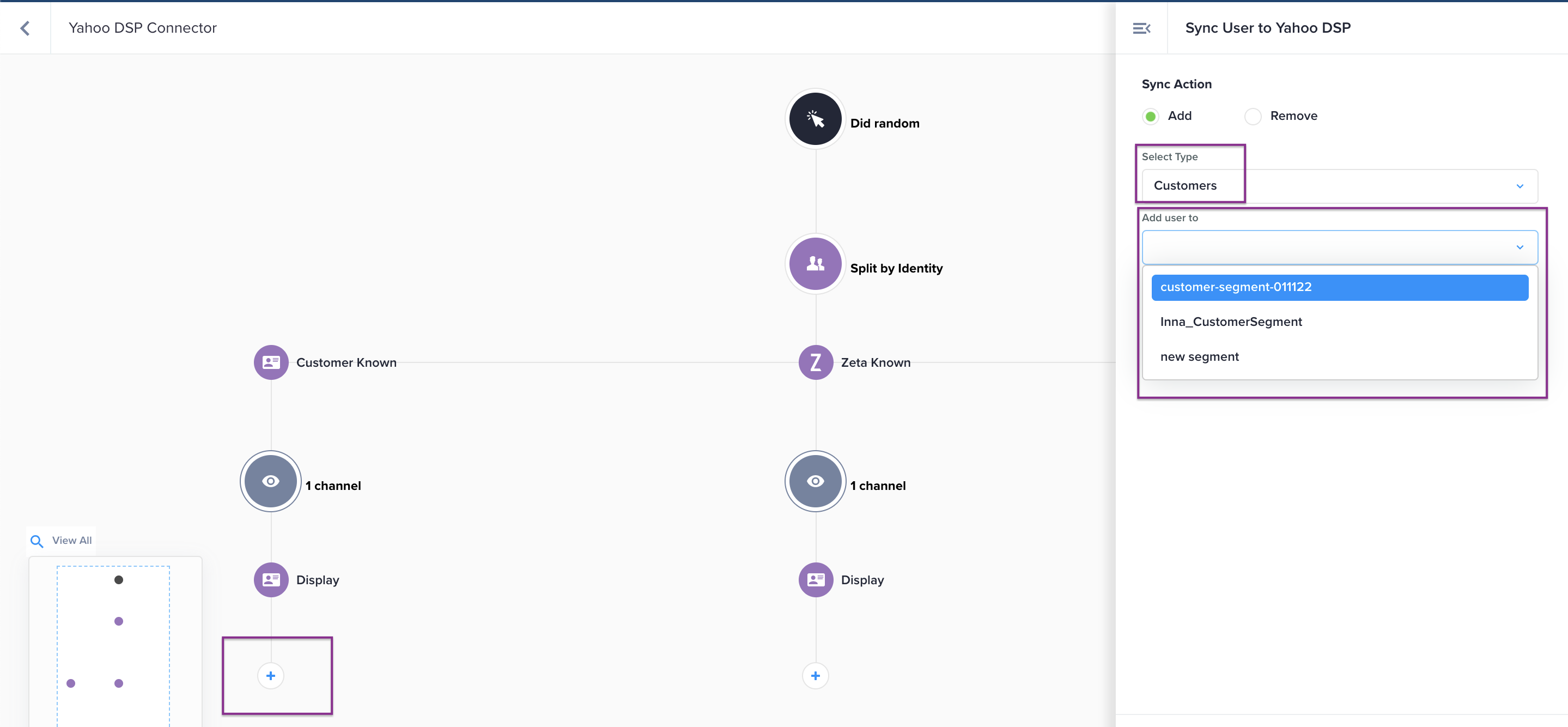Click the Add user to dropdown field
This screenshot has height=727, width=1568.
coord(1339,247)
